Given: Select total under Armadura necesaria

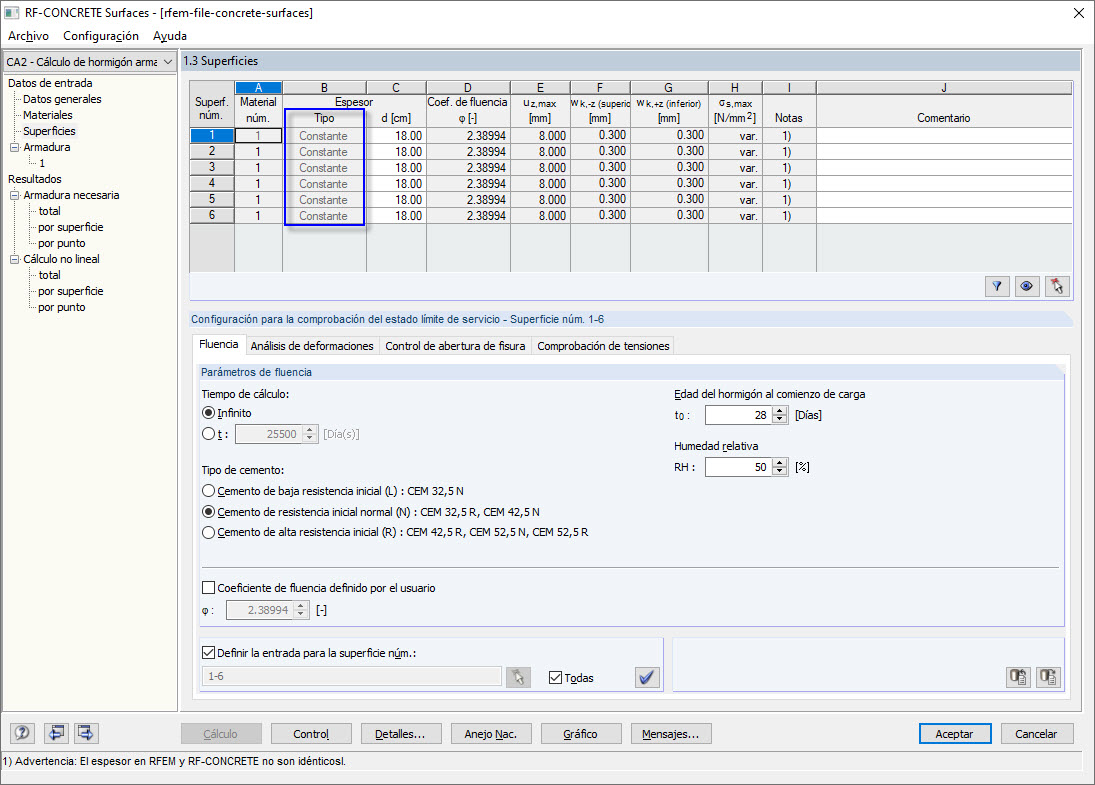Looking at the screenshot, I should (x=50, y=211).
